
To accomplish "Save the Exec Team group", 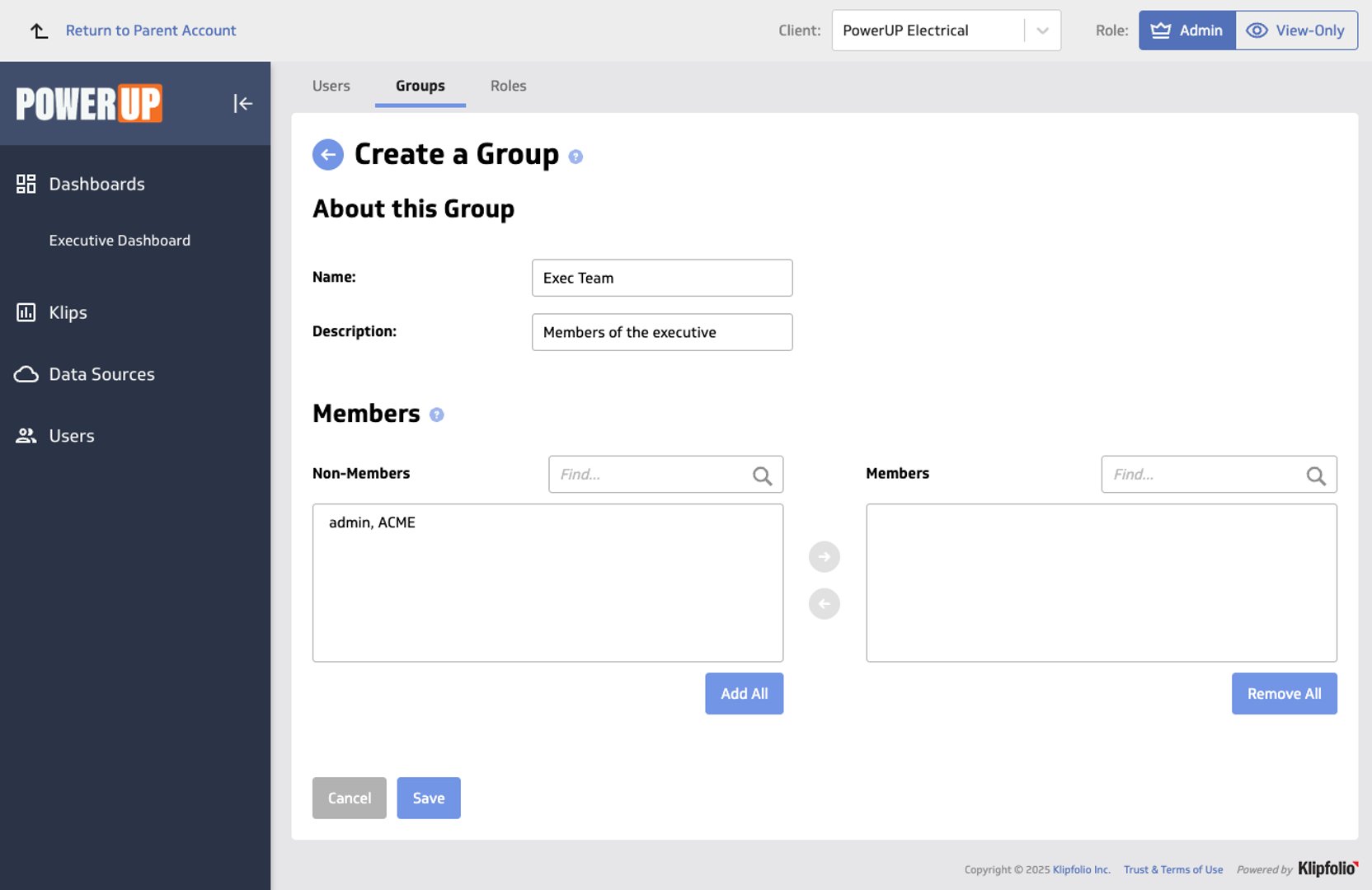I will (428, 798).
